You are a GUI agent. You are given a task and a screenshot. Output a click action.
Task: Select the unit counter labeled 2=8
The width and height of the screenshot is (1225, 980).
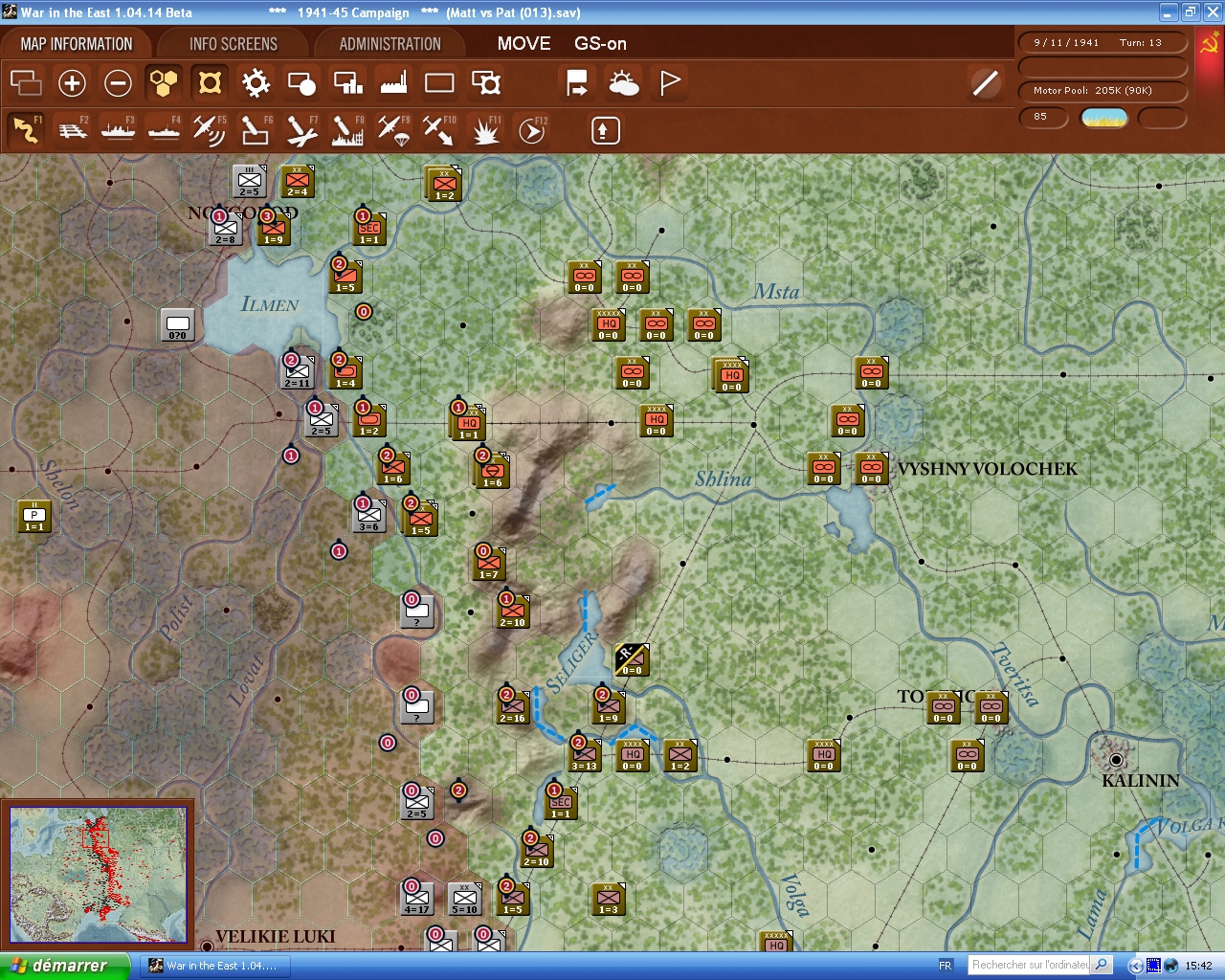(x=226, y=229)
